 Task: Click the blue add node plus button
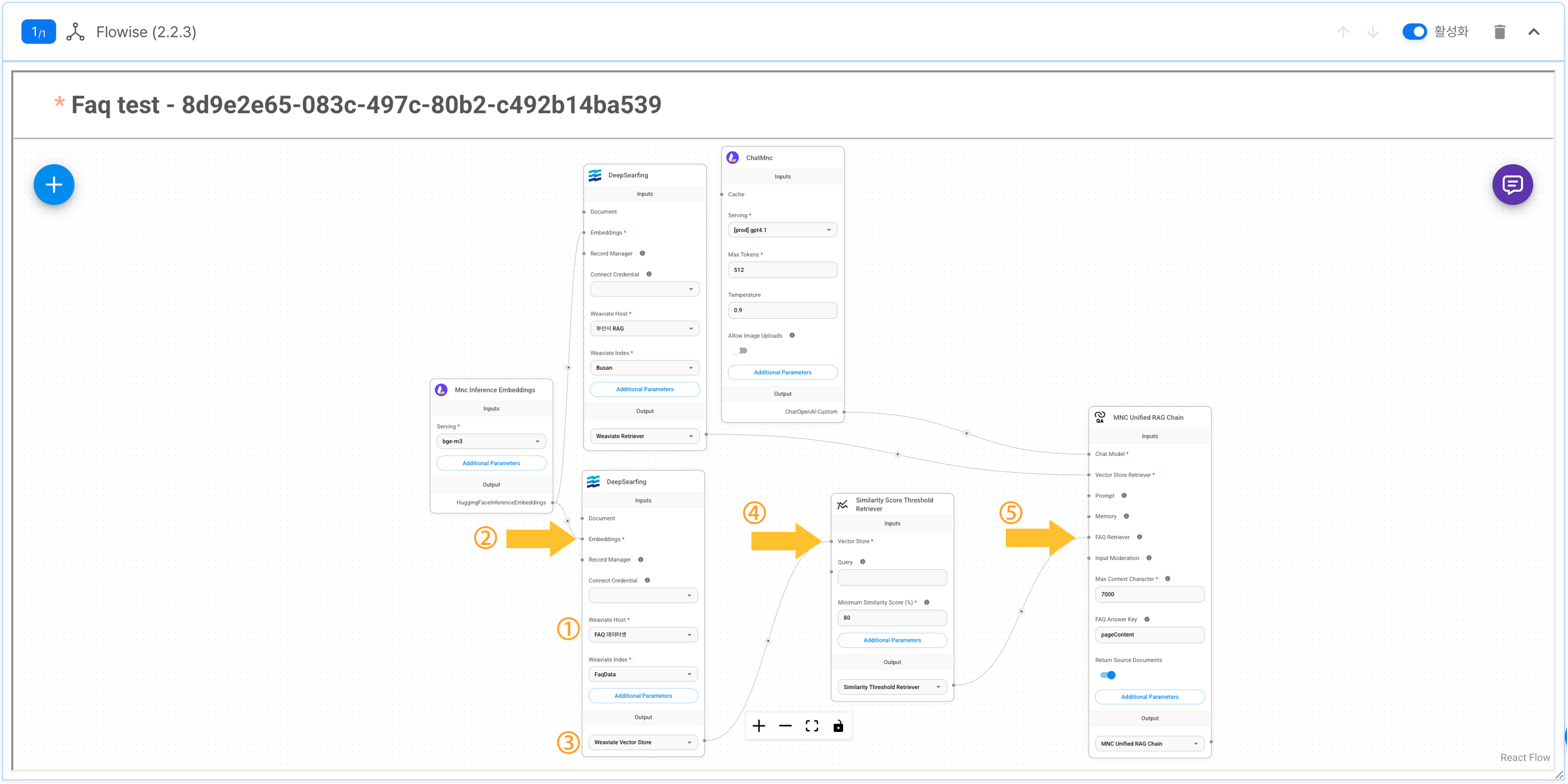[x=54, y=184]
